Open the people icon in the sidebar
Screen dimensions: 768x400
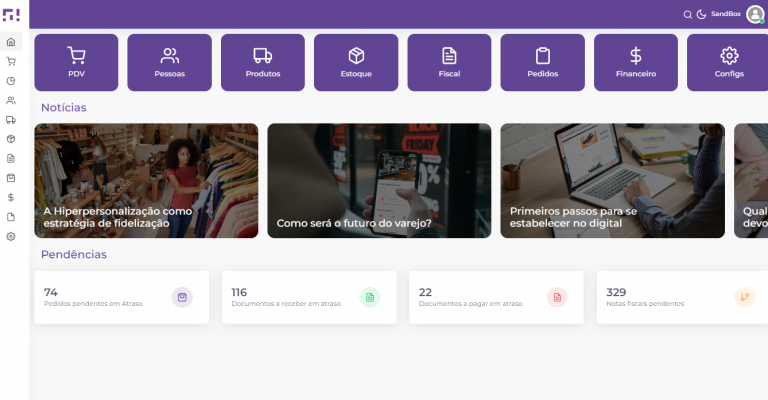[11, 100]
